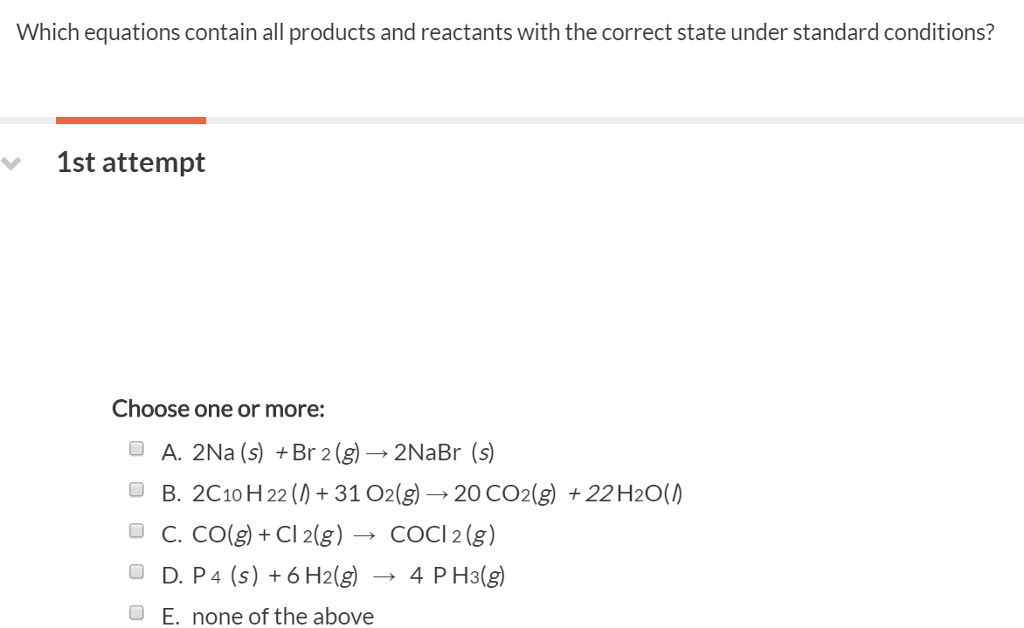Select answer D with P4 and H2
The image size is (1024, 628).
tap(330, 575)
